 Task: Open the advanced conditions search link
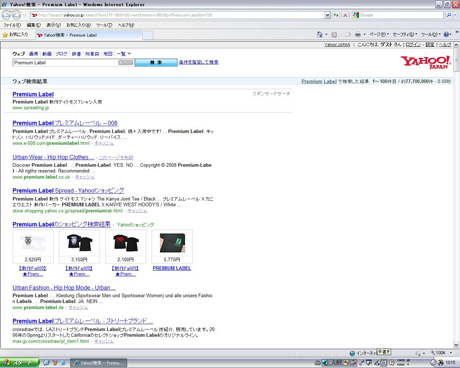tap(199, 62)
